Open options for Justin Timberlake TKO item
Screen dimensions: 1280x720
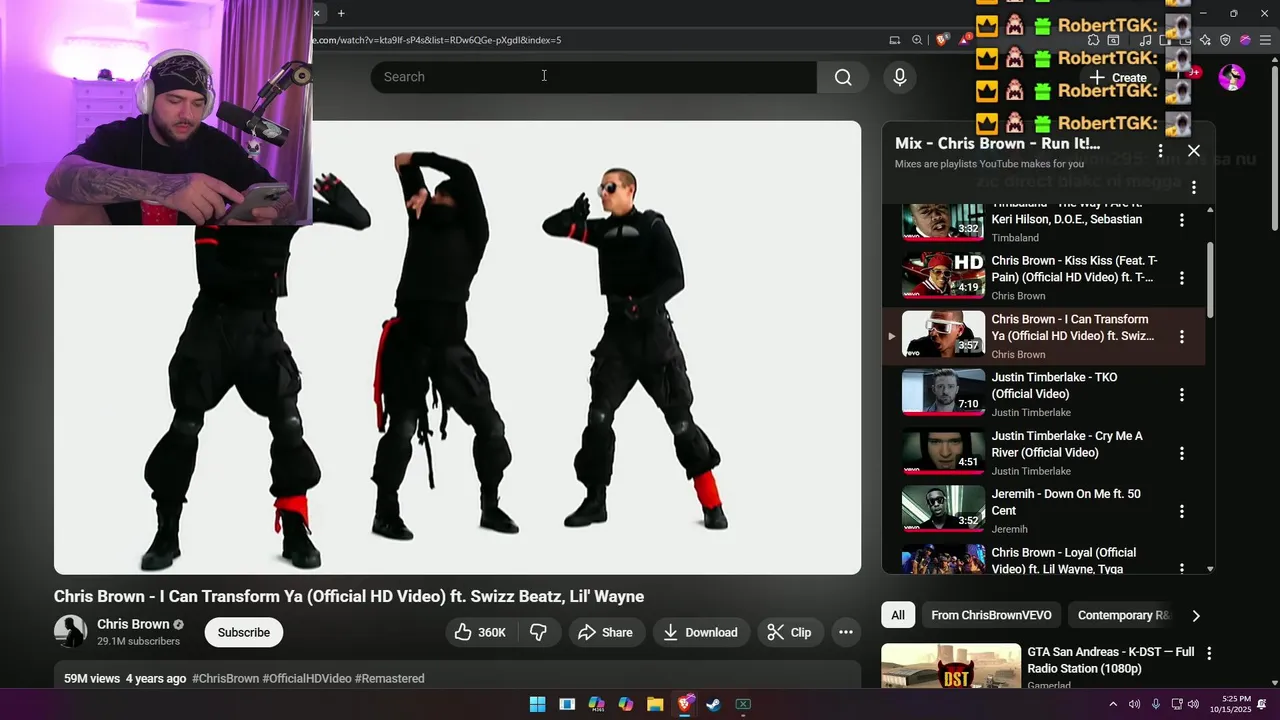[1181, 395]
